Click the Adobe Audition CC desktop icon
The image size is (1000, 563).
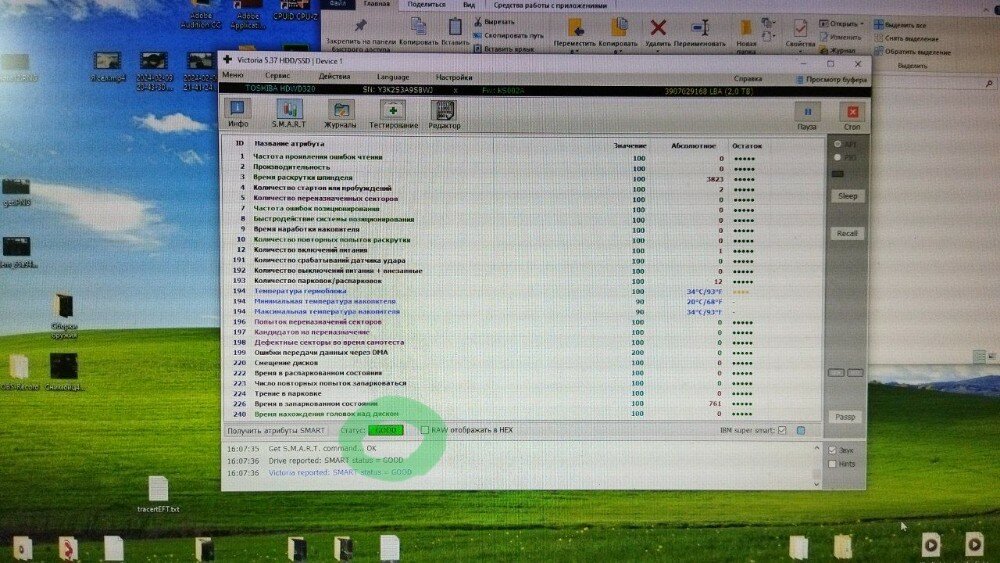tap(202, 14)
